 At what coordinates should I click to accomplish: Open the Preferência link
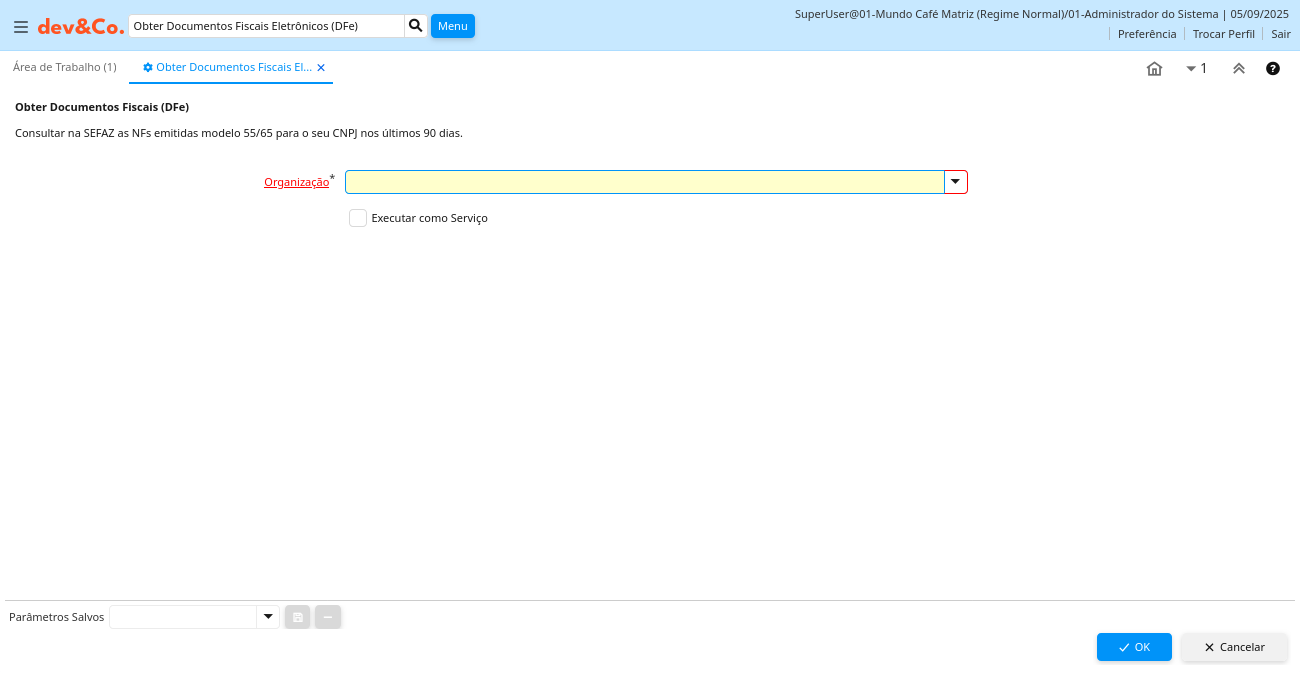pos(1146,34)
